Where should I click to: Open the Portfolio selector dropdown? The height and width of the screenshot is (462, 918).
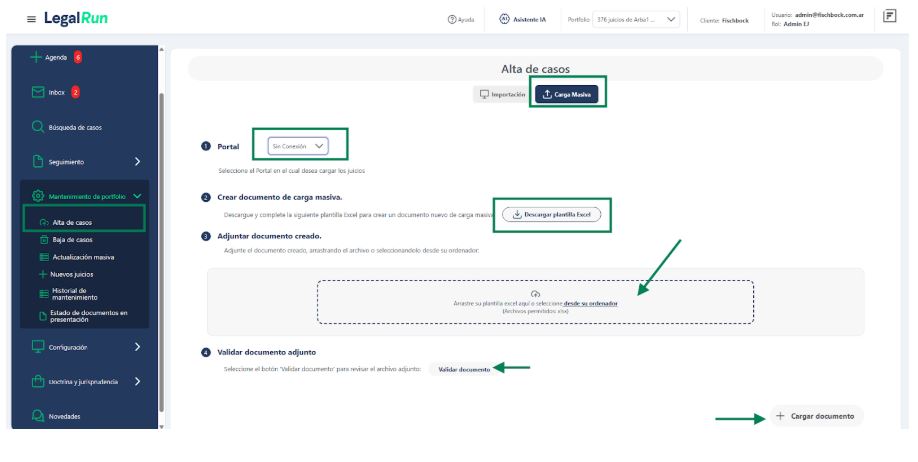point(638,19)
